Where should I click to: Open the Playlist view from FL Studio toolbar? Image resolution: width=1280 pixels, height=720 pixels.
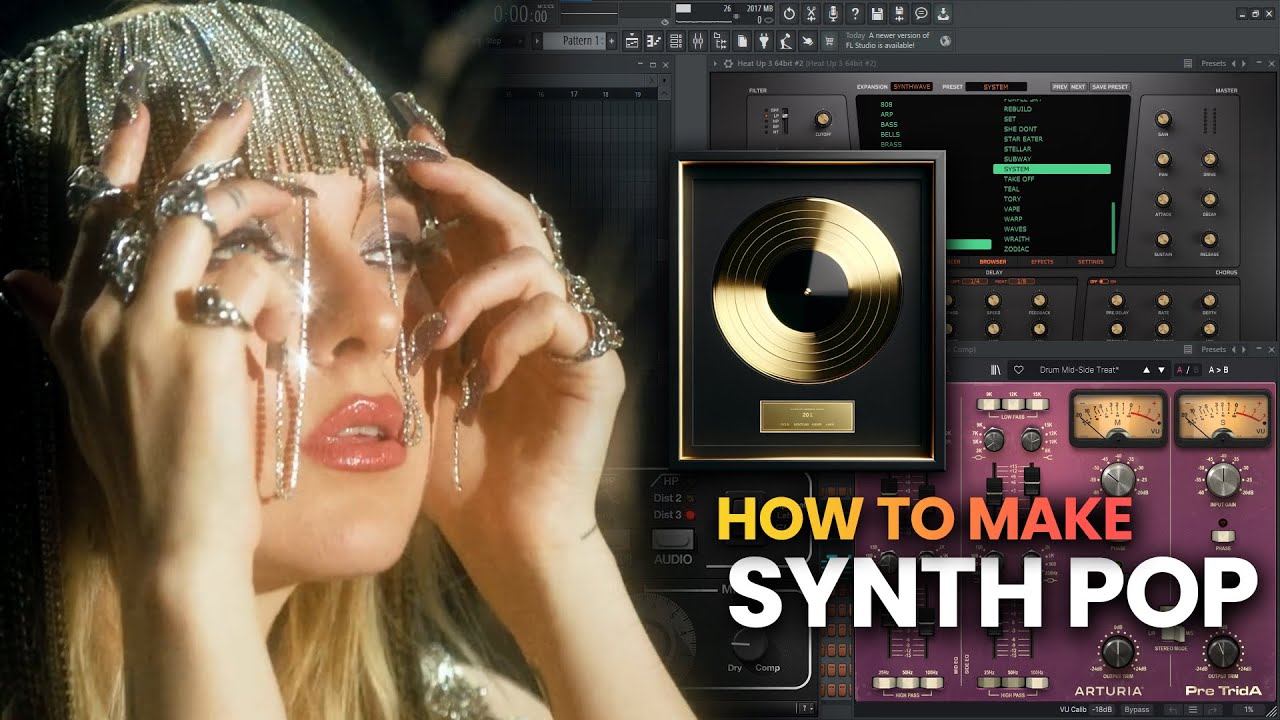coord(632,41)
